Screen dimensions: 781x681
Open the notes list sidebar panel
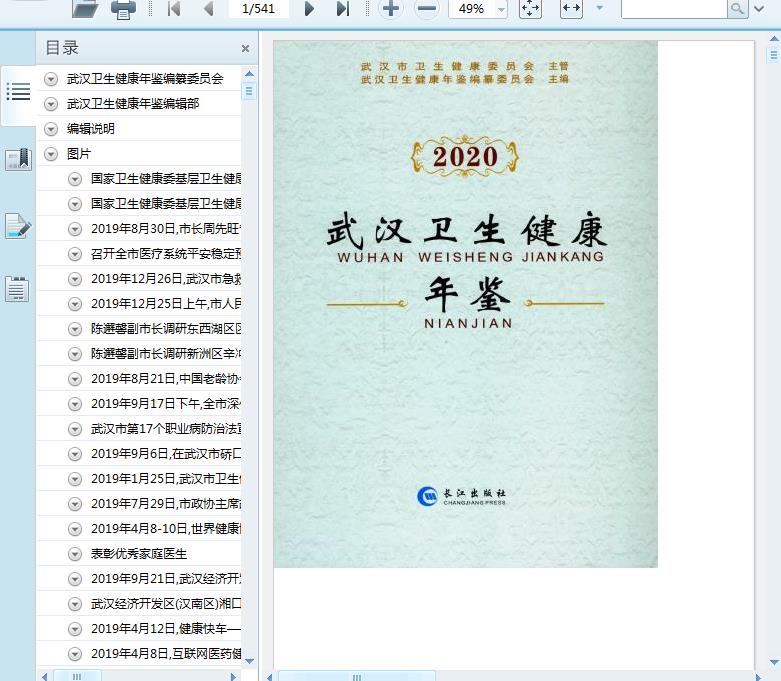pos(17,289)
